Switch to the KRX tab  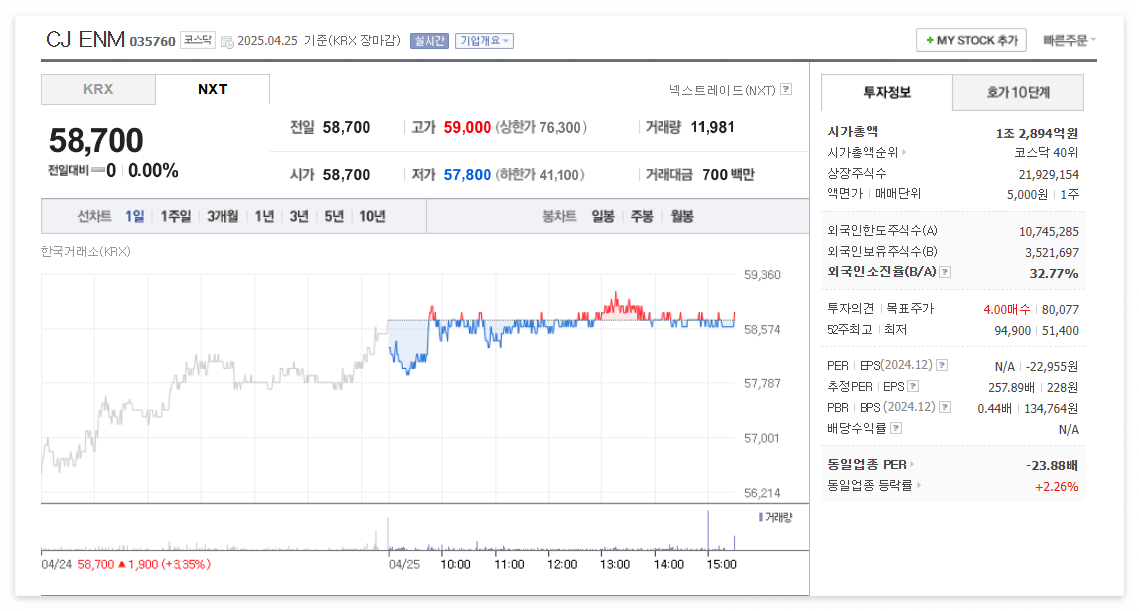[x=98, y=89]
